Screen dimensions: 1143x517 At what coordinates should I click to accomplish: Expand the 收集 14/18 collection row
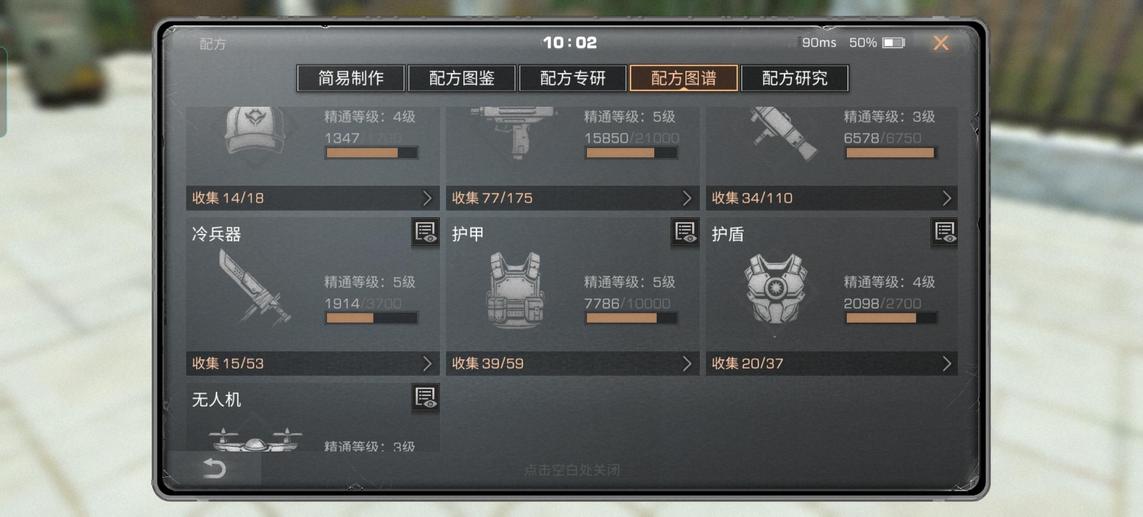pyautogui.click(x=313, y=198)
